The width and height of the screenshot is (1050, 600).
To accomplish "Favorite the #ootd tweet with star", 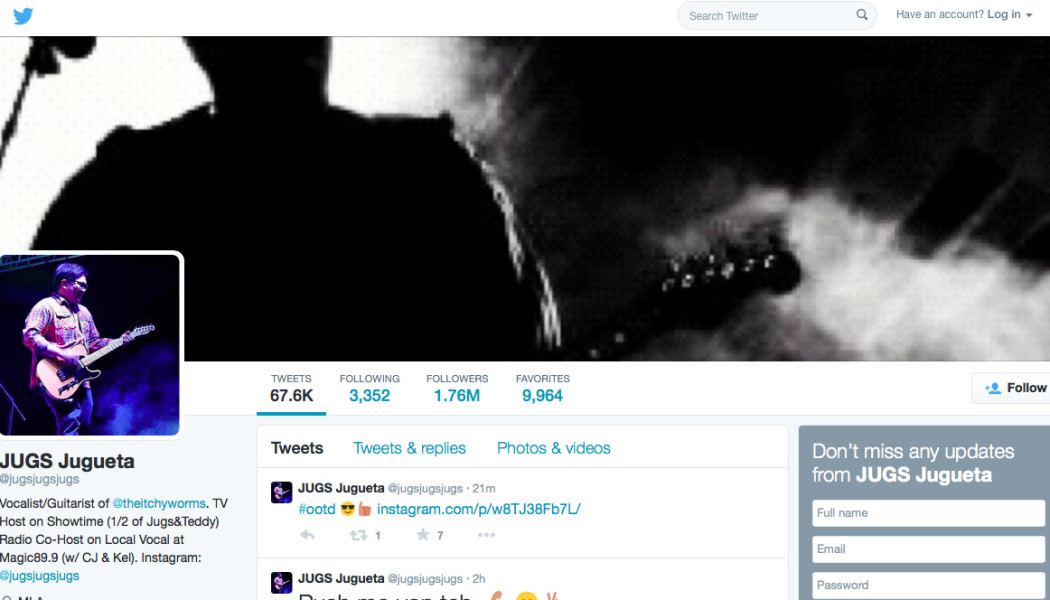I will click(423, 535).
